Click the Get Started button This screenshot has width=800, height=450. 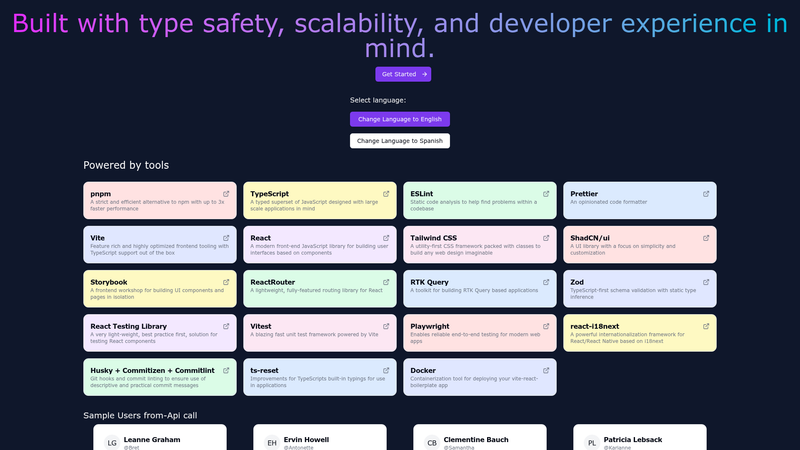click(x=403, y=74)
